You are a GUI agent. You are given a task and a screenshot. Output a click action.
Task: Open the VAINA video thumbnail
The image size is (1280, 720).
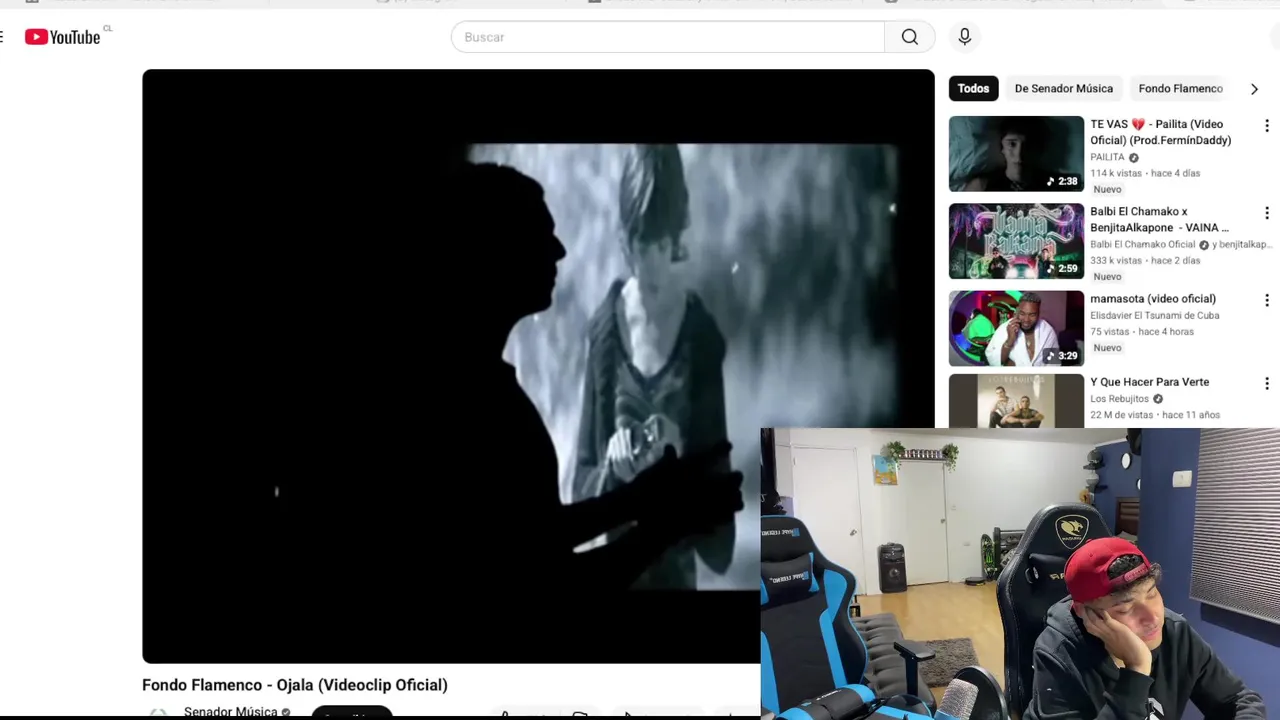coord(1016,241)
